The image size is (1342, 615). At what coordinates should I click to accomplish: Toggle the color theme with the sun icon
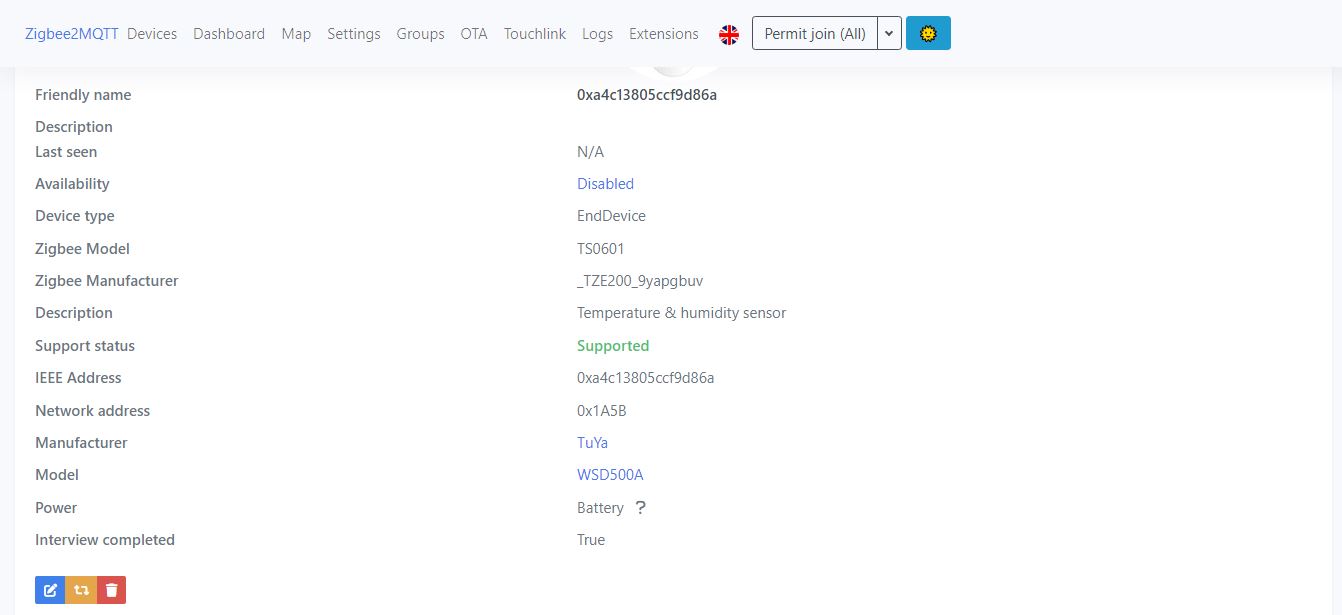pos(928,33)
